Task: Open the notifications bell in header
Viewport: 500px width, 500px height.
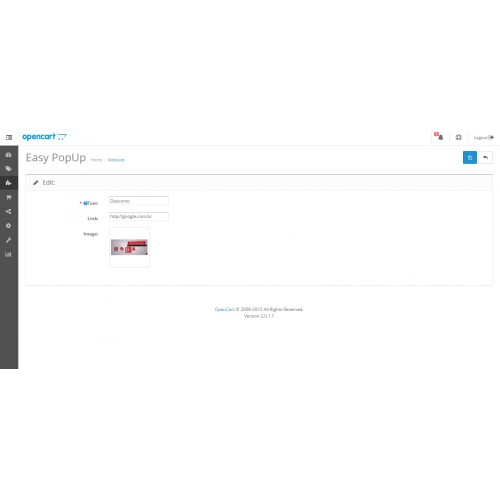Action: click(439, 137)
